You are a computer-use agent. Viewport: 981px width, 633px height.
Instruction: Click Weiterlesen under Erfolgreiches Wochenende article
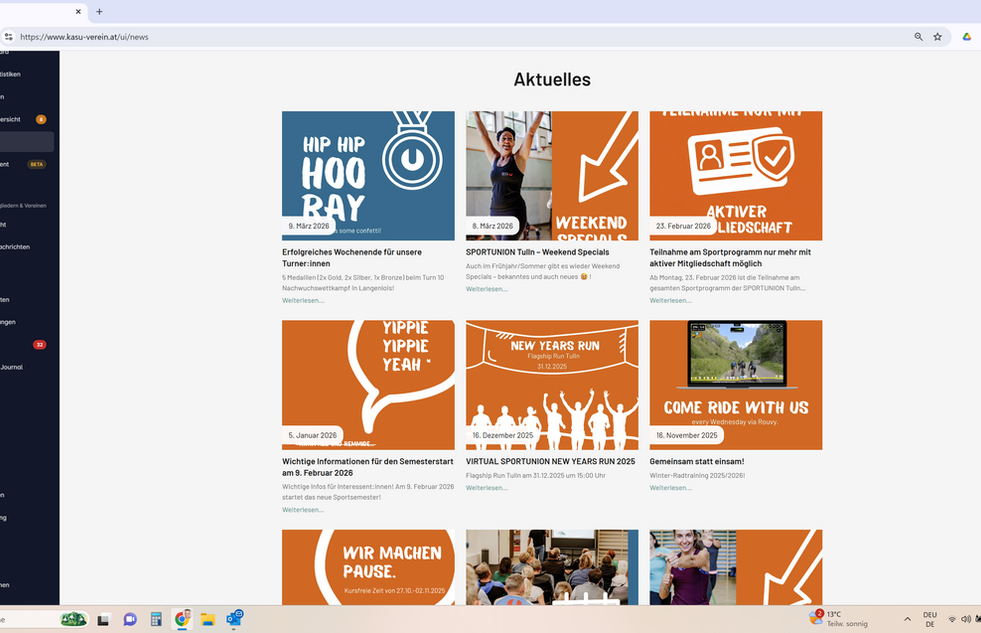click(x=303, y=300)
